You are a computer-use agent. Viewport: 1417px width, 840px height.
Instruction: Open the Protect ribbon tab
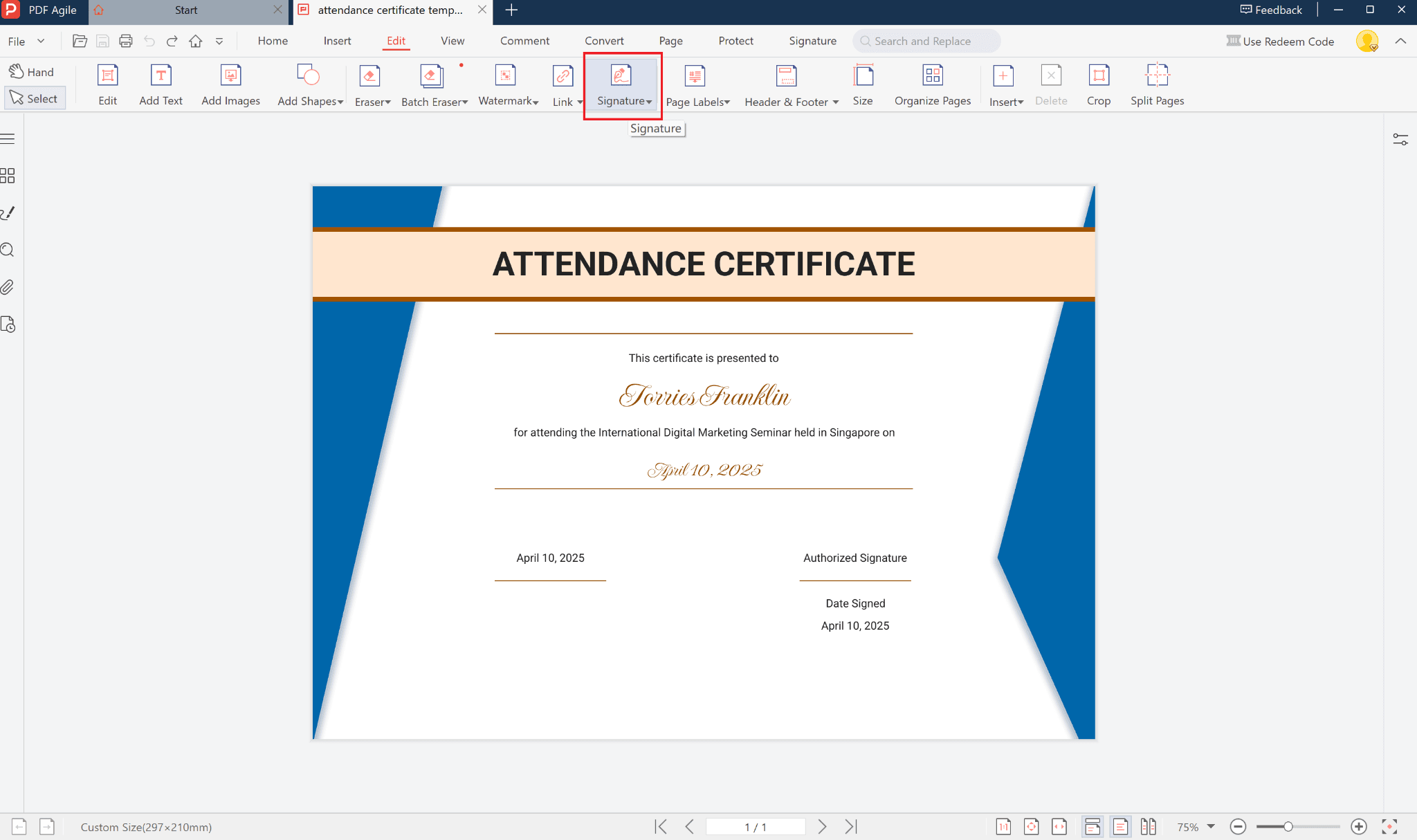(735, 41)
